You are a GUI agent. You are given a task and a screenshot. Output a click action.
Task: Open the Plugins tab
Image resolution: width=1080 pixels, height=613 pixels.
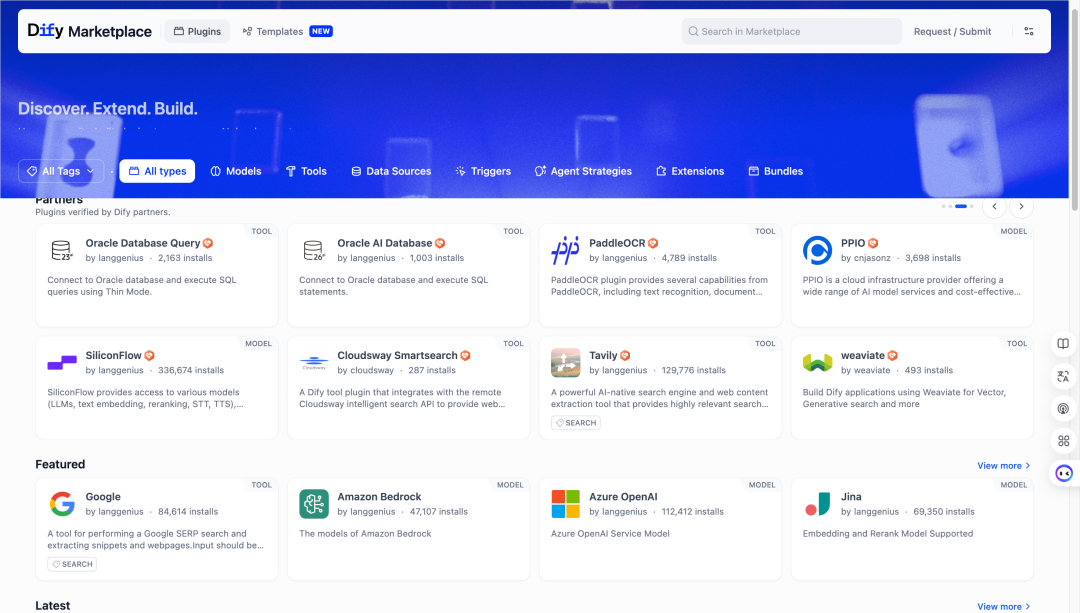(x=197, y=31)
